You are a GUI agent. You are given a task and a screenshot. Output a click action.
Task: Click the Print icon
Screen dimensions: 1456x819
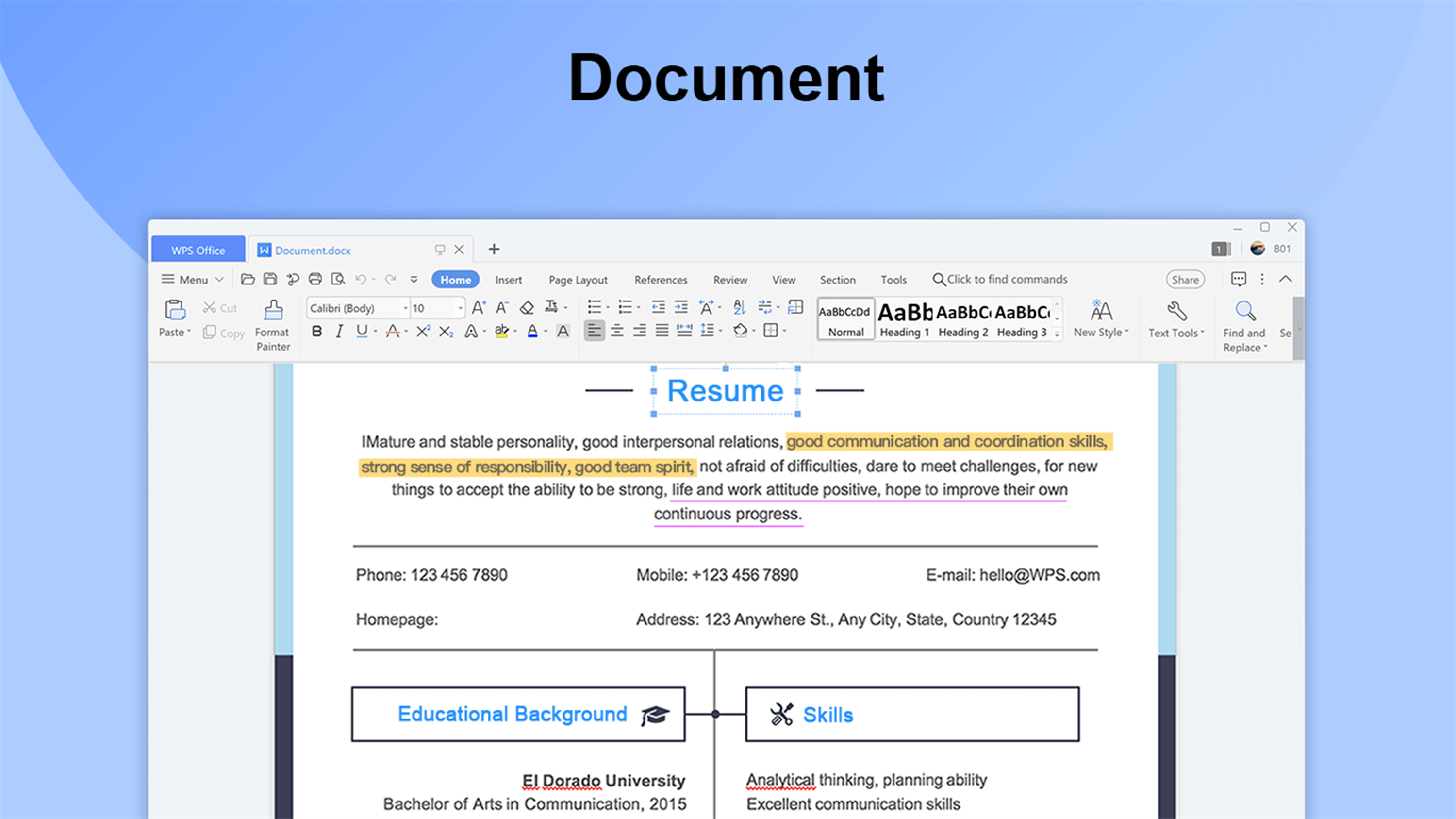click(315, 279)
